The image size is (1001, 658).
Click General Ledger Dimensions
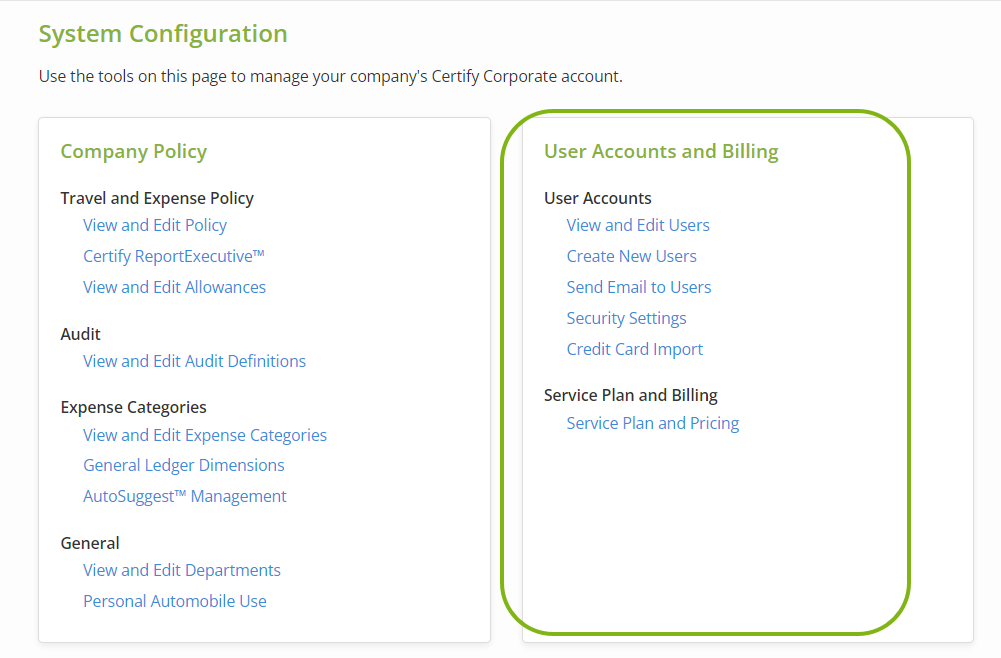(x=183, y=465)
